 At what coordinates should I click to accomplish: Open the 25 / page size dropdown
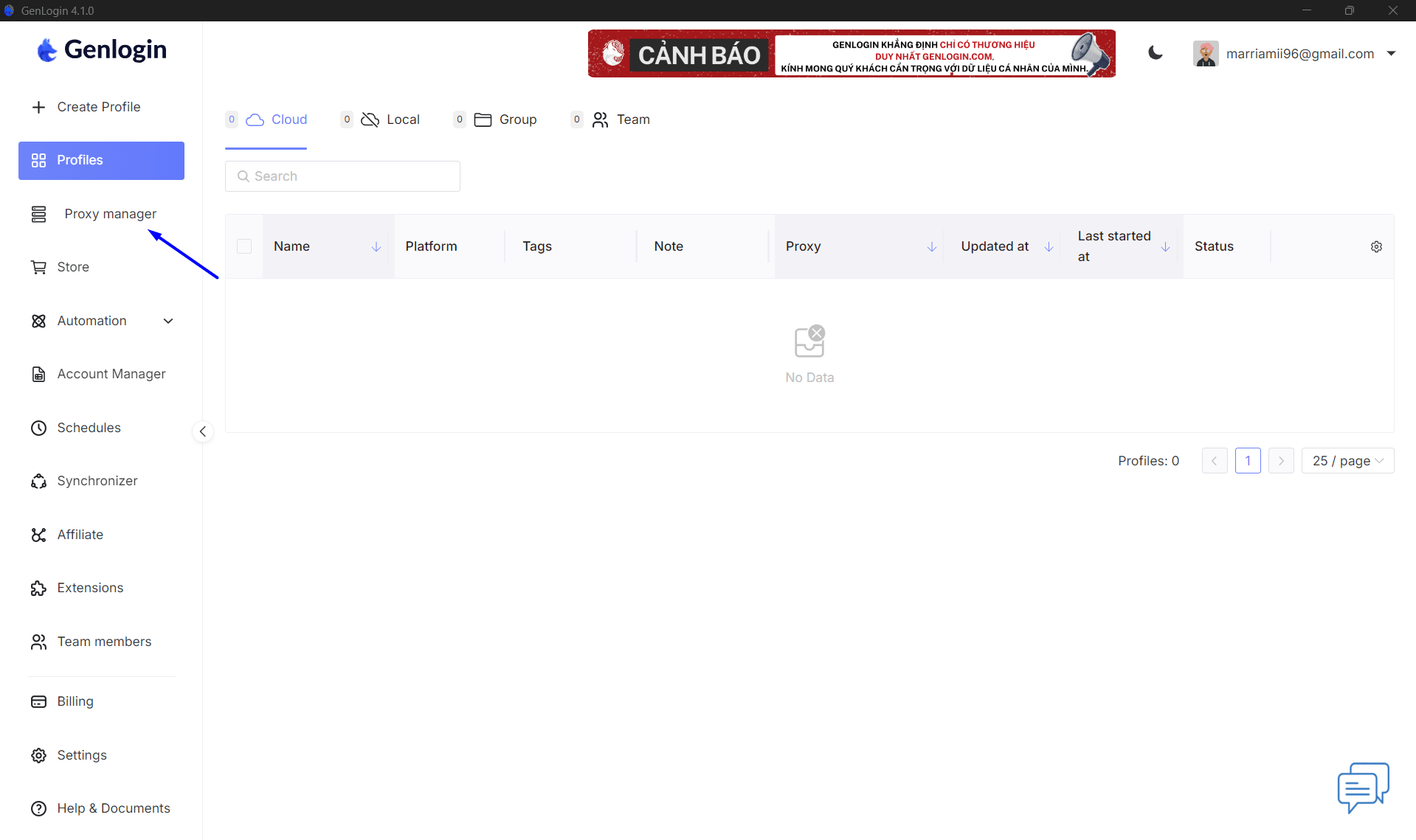[x=1347, y=461]
